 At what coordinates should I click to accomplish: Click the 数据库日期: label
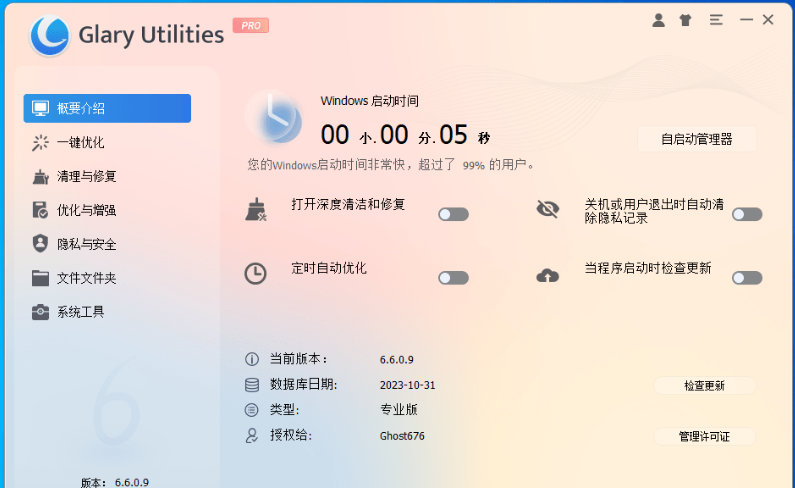[303, 385]
